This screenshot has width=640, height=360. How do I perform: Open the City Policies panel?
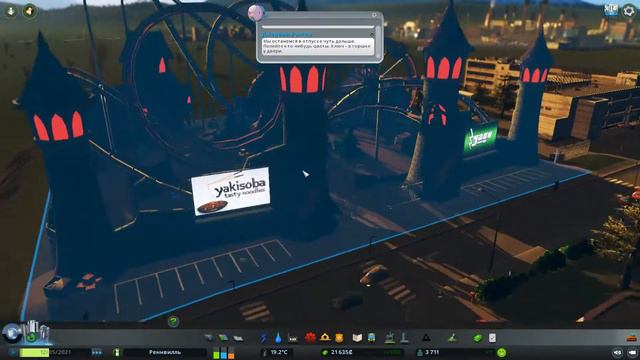click(492, 338)
